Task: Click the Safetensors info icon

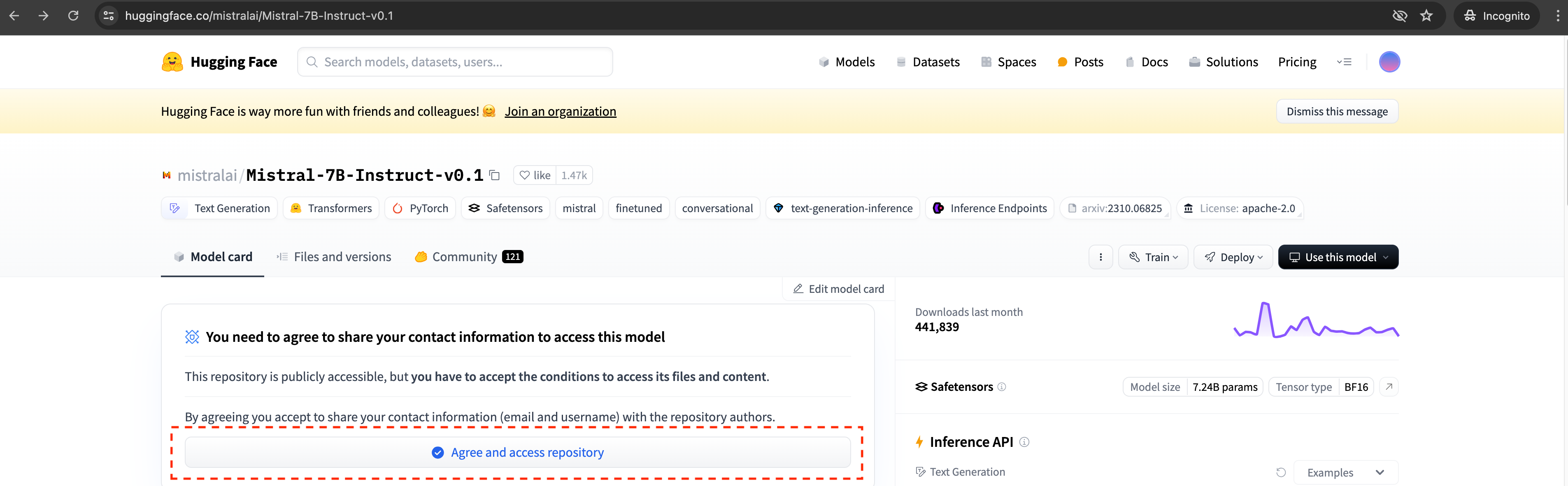Action: pyautogui.click(x=1003, y=387)
